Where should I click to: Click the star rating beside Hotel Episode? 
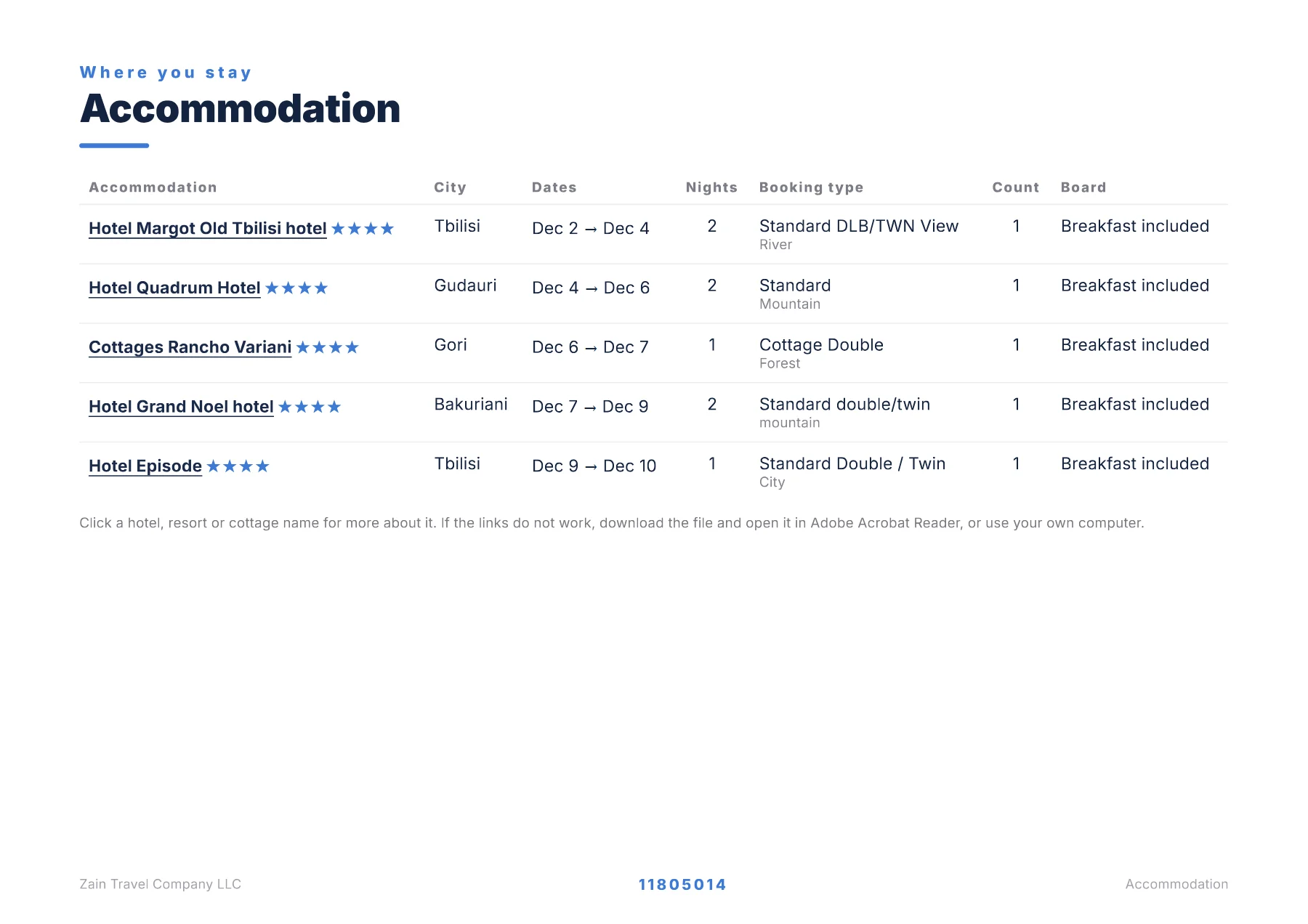238,466
